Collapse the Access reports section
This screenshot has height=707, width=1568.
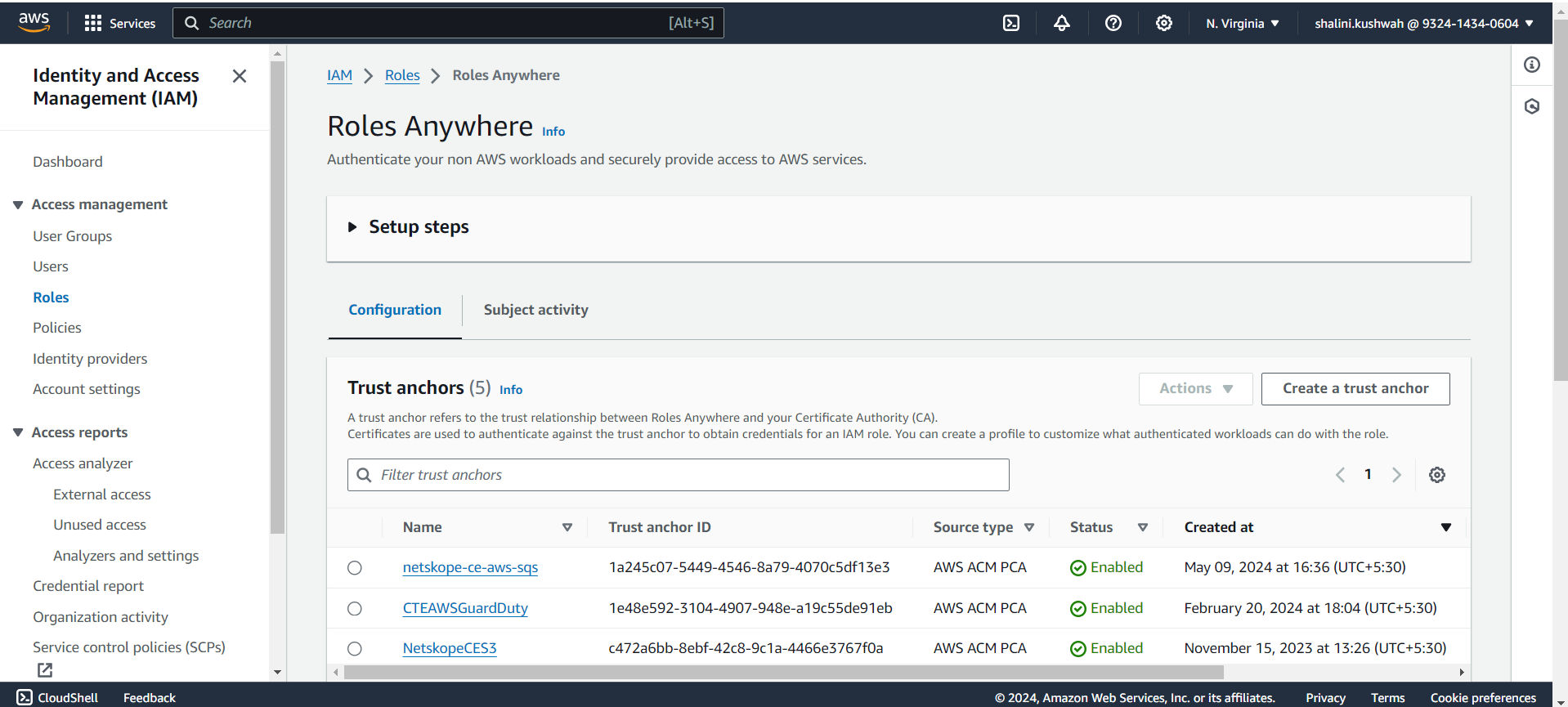click(x=18, y=432)
